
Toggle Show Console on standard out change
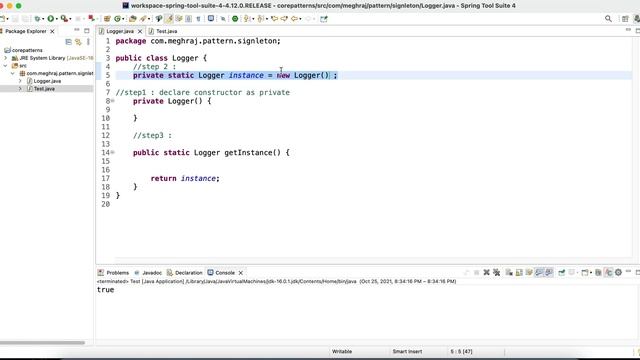pos(539,272)
